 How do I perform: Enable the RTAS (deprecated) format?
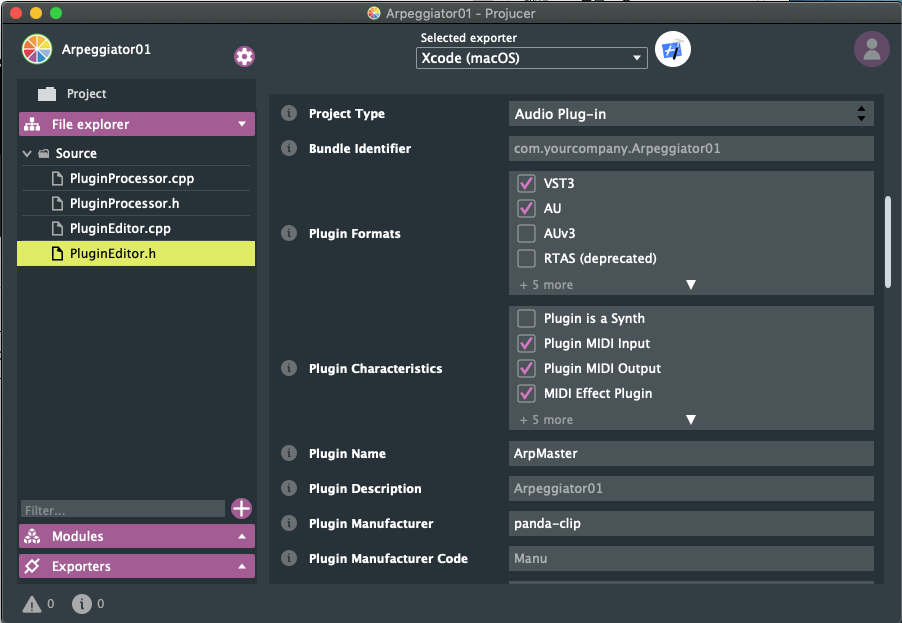526,258
